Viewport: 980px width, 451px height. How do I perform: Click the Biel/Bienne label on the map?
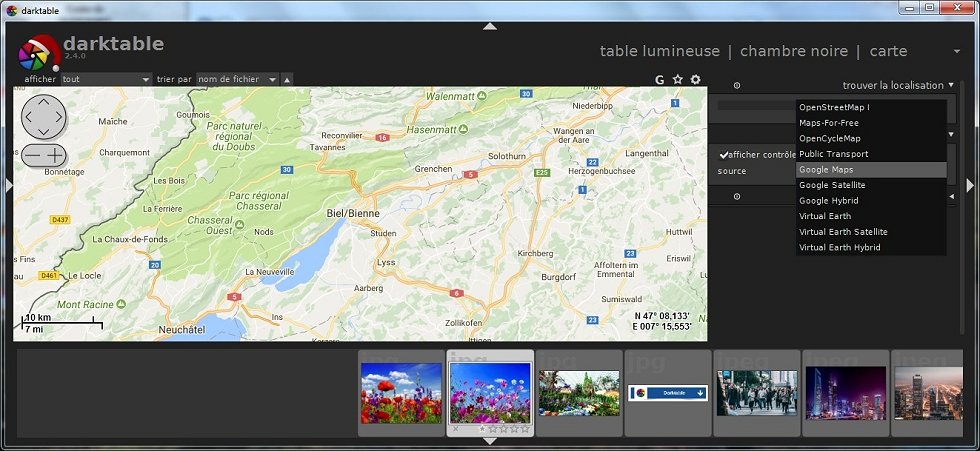(x=353, y=213)
